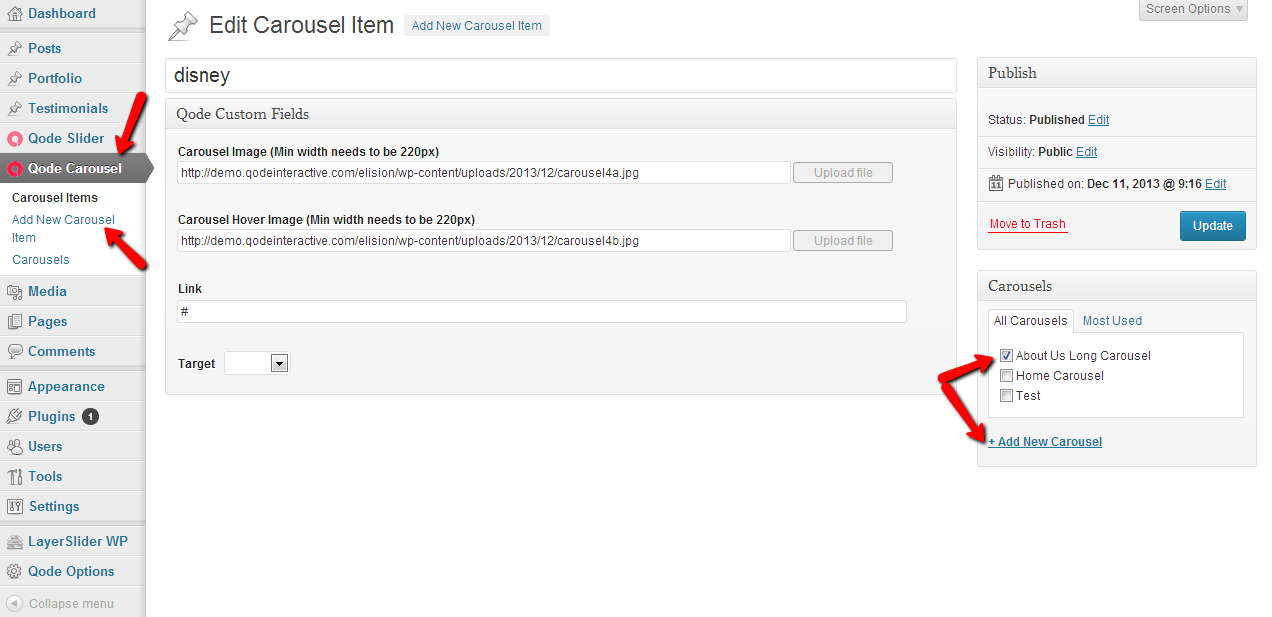Click the Comments speech bubble icon

click(x=15, y=352)
